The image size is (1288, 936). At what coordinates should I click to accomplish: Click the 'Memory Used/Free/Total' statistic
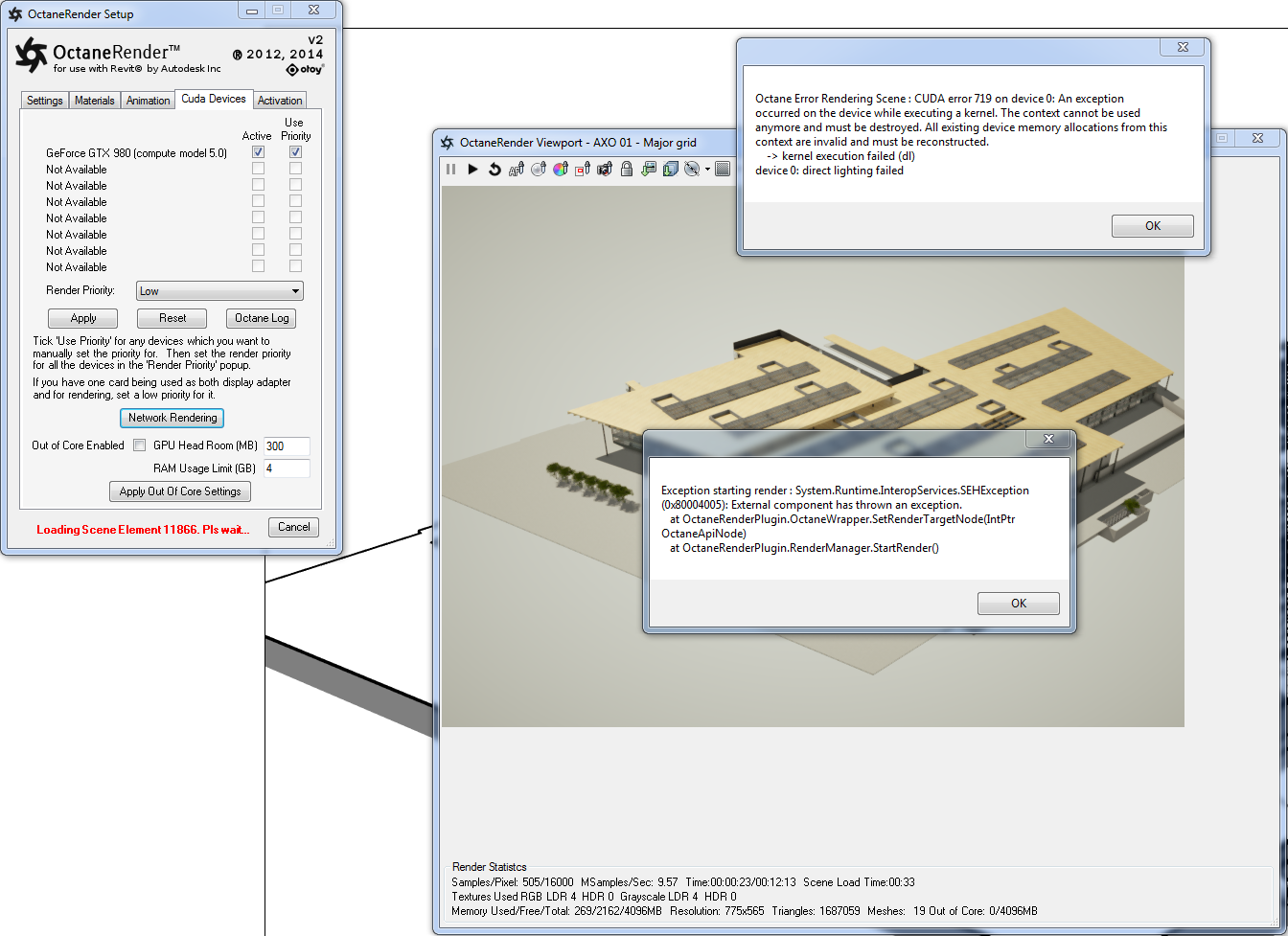(x=557, y=911)
